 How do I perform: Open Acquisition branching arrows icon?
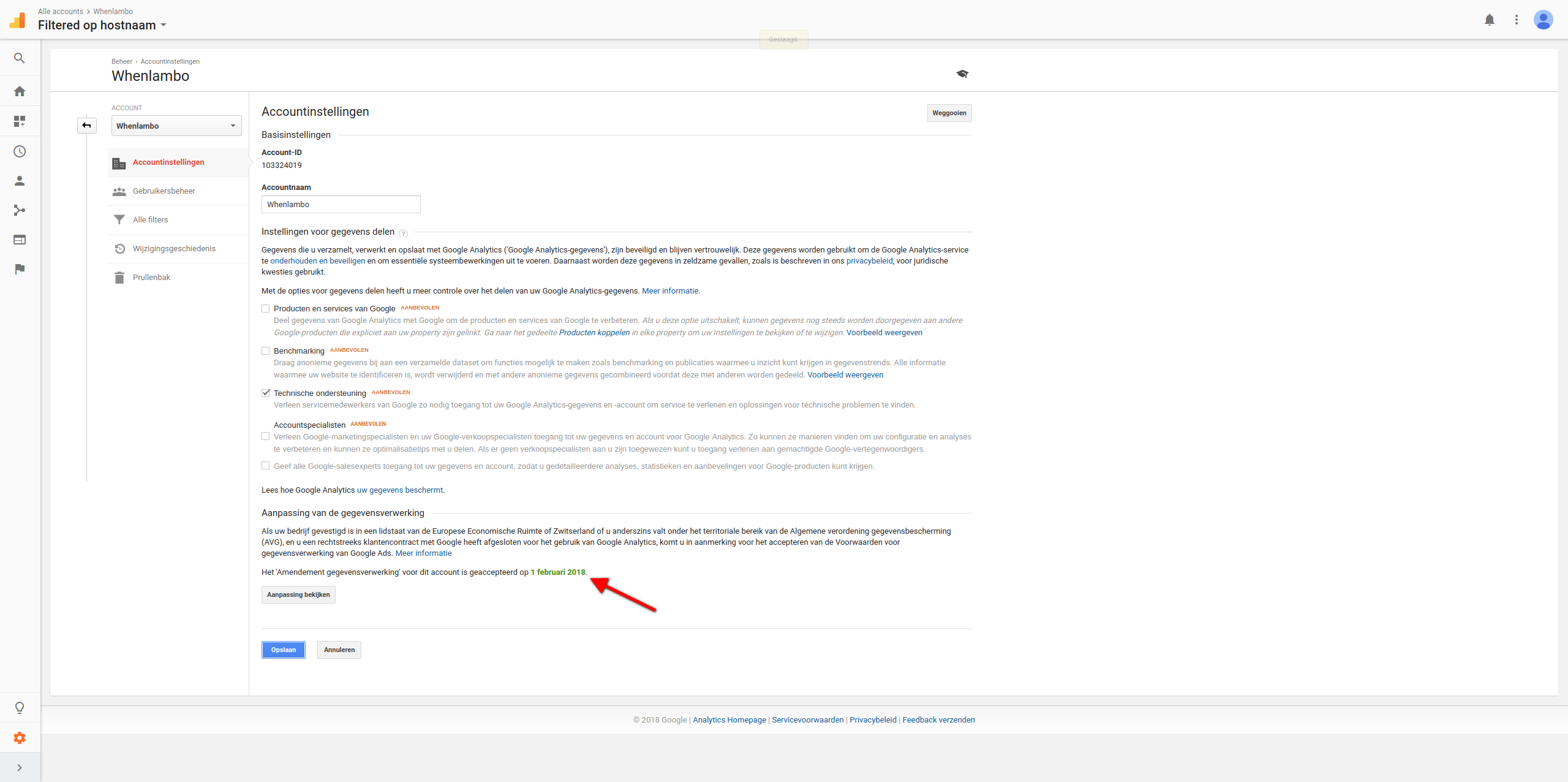[x=20, y=210]
